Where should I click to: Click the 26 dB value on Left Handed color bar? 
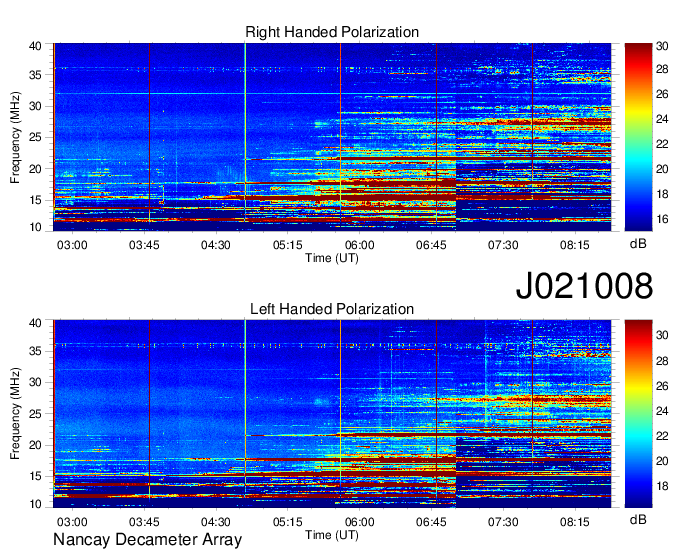pyautogui.click(x=662, y=386)
